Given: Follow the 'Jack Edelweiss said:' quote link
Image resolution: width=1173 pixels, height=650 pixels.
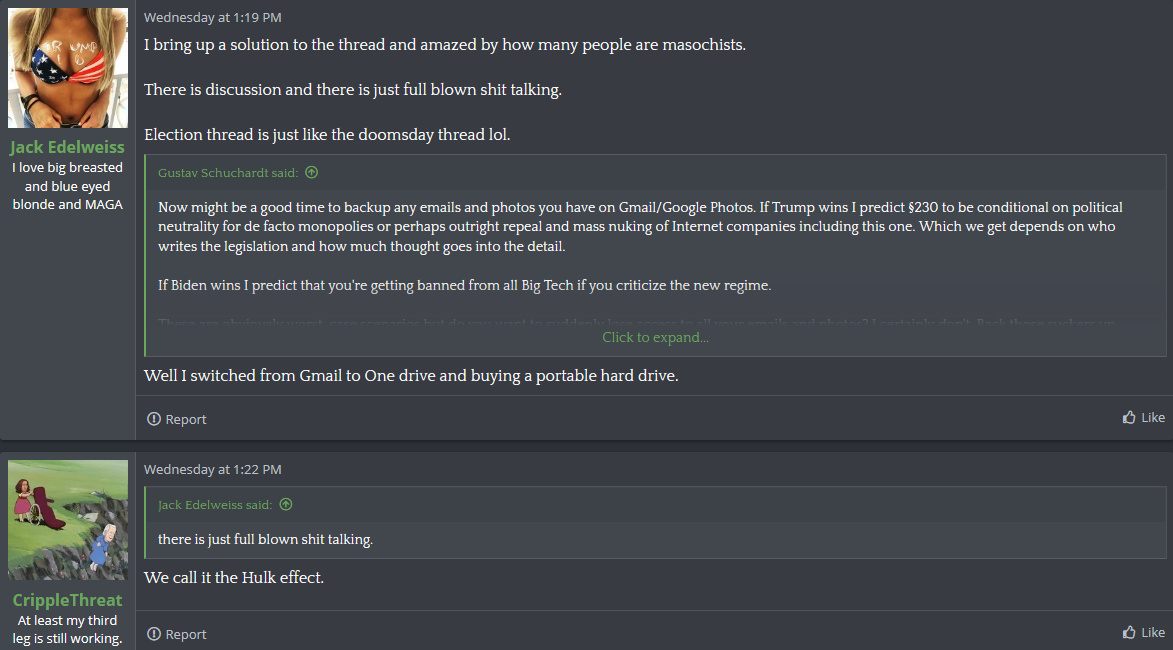Looking at the screenshot, I should point(215,505).
